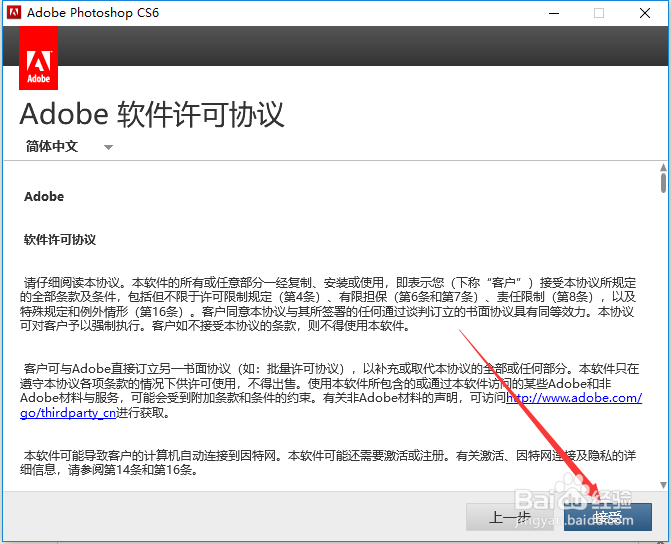Click the Photoshop title bar app icon
Viewport: 671px width, 544px height.
[14, 12]
